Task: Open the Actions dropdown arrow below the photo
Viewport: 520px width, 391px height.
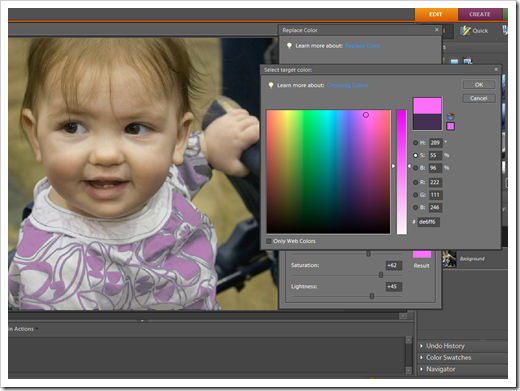Action: click(x=37, y=329)
